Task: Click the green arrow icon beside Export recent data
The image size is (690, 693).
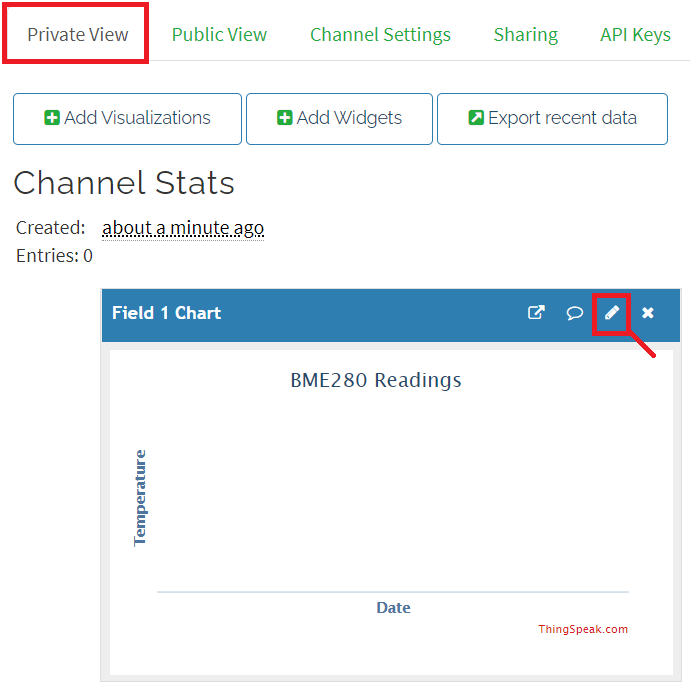Action: (476, 118)
